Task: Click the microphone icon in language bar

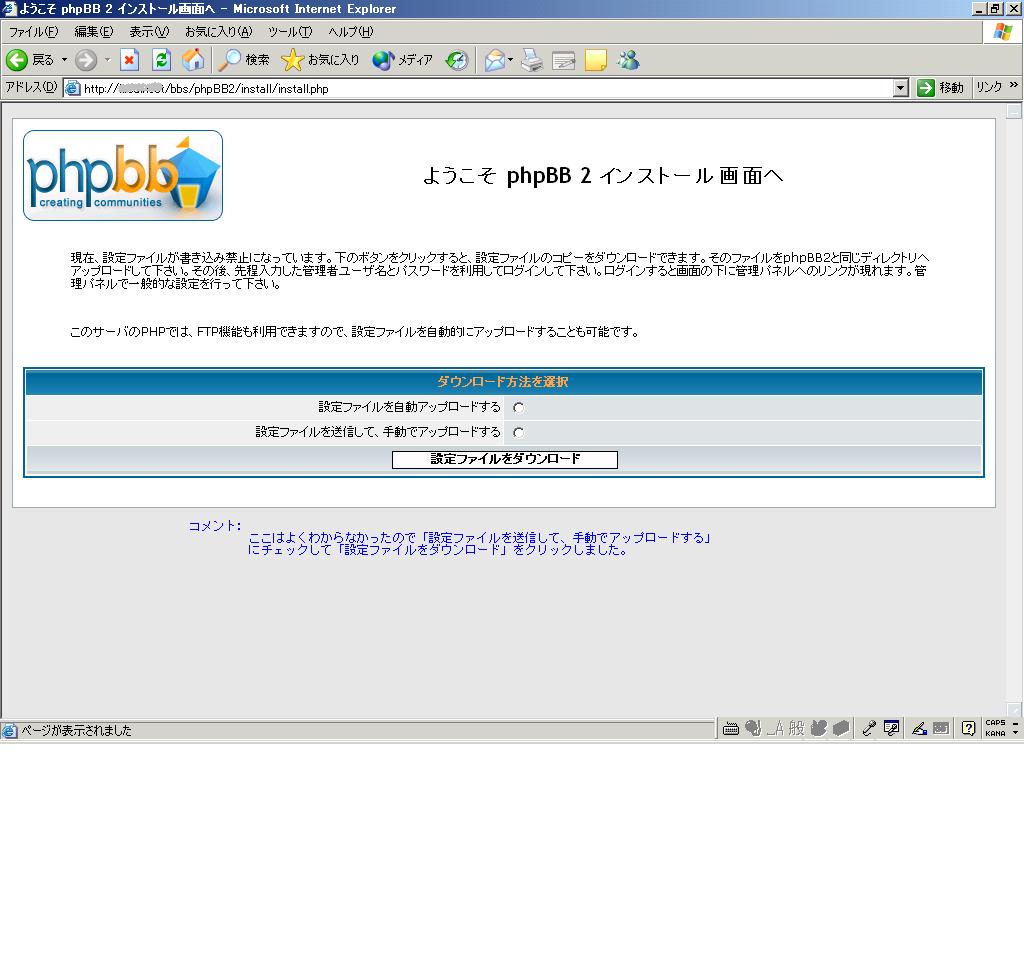Action: tap(869, 728)
